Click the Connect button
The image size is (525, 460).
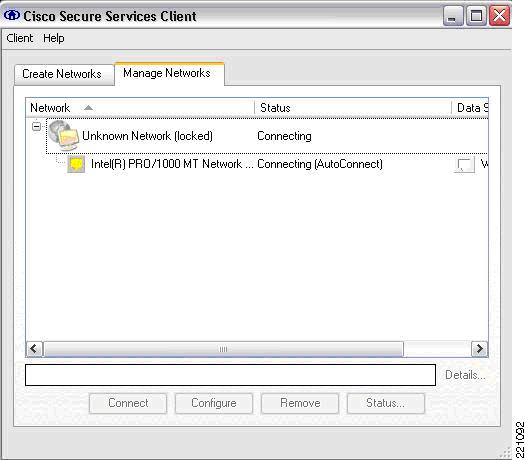click(128, 403)
